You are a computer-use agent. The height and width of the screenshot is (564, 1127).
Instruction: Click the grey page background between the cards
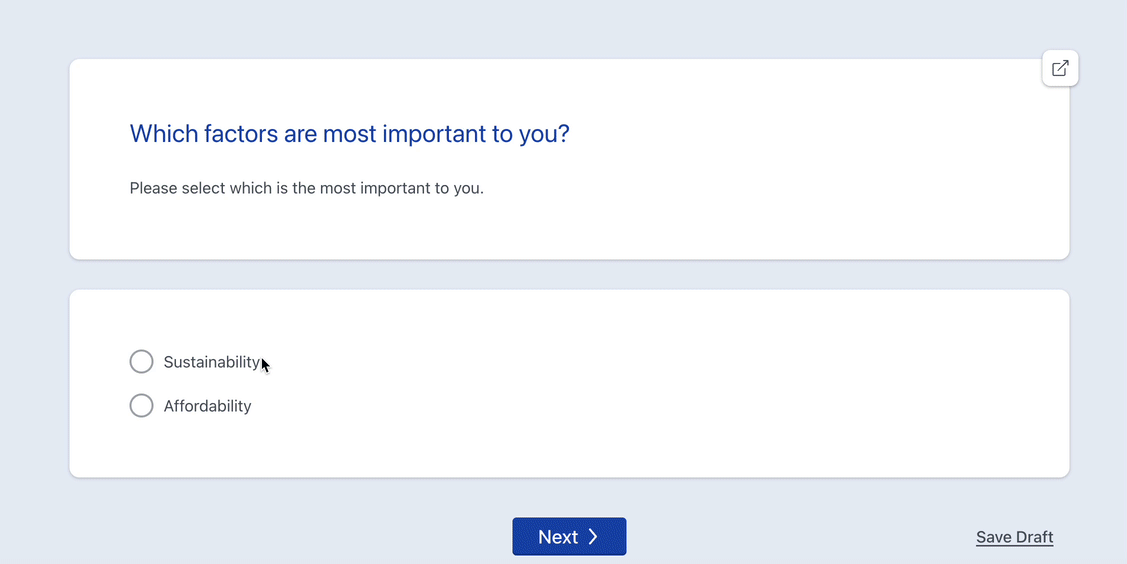click(569, 274)
